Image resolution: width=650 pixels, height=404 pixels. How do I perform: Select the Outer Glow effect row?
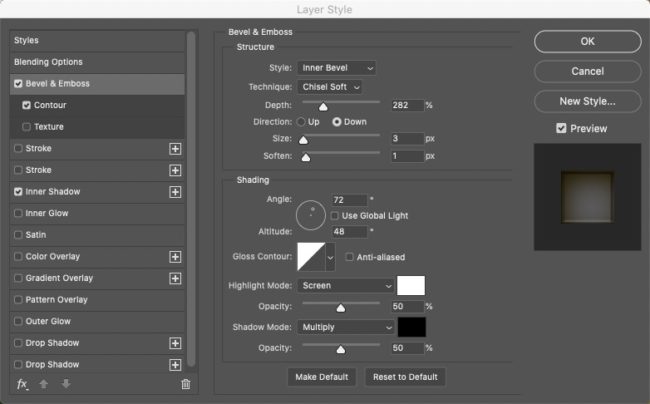tap(97, 321)
